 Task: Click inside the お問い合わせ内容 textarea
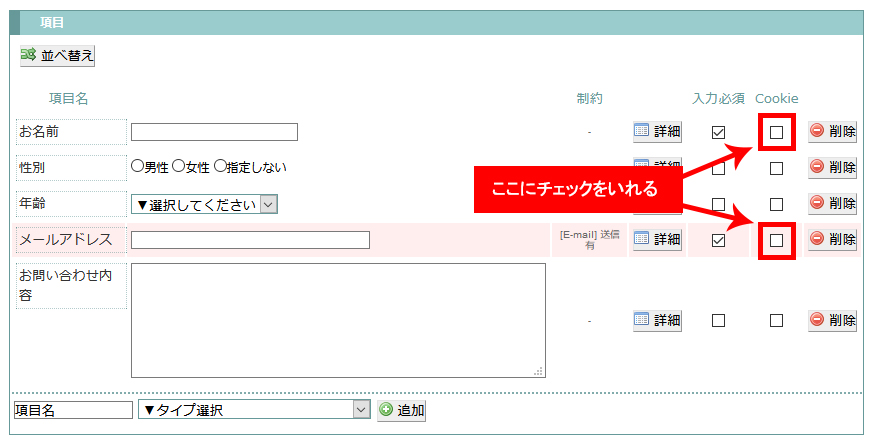point(338,320)
